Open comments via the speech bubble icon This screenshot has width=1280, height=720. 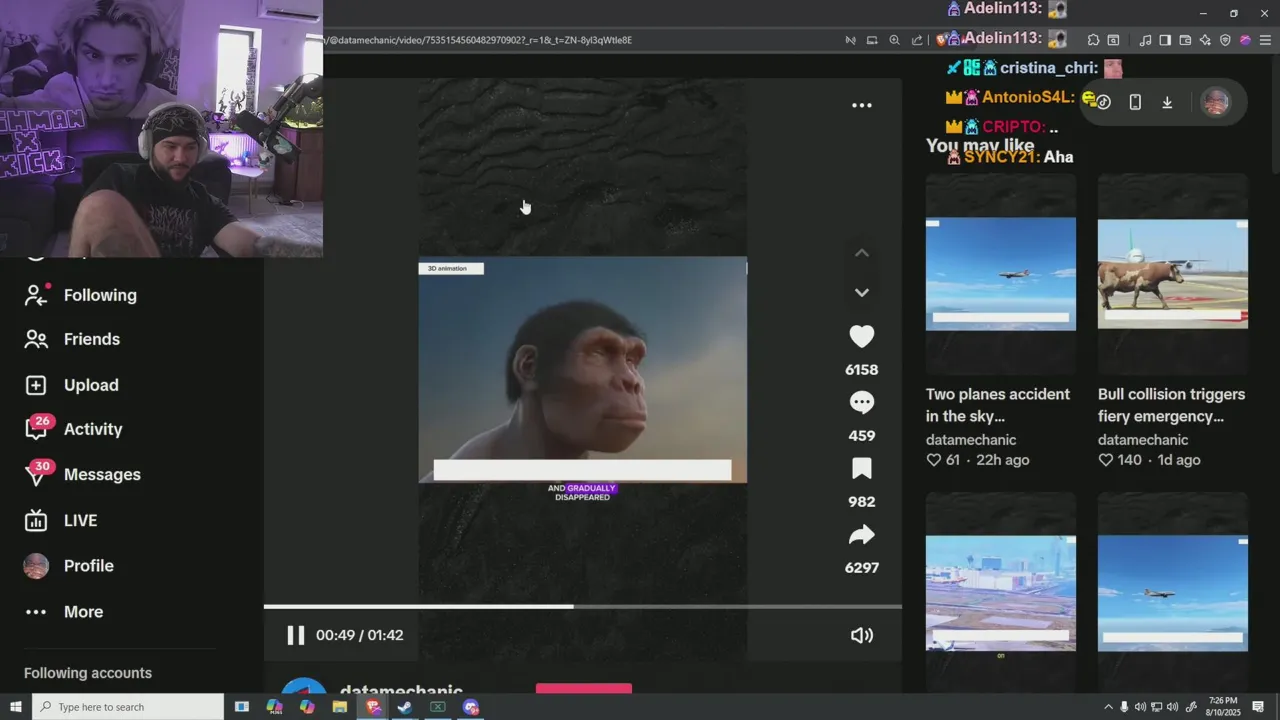point(861,403)
